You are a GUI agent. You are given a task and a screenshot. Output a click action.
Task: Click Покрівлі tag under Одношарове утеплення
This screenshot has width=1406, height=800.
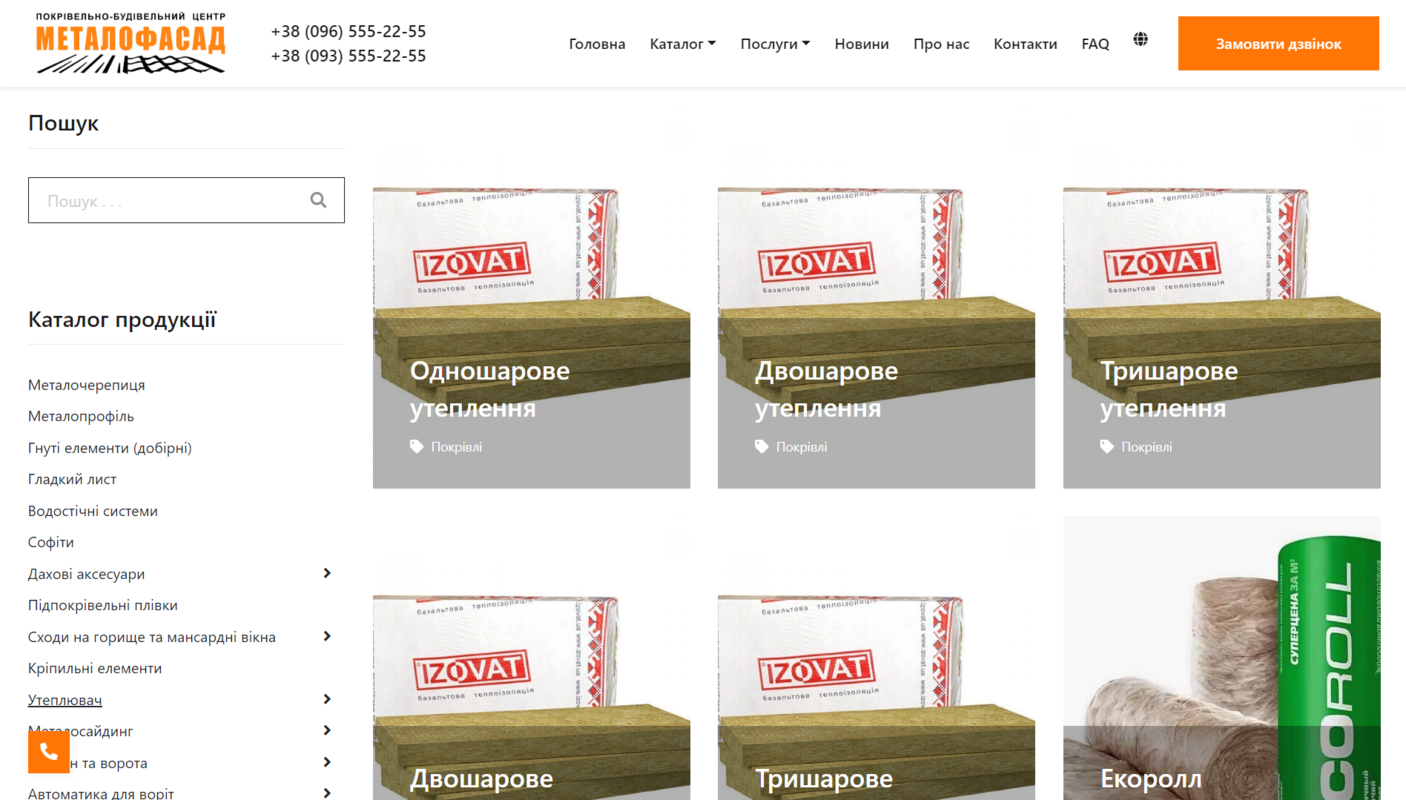point(457,447)
